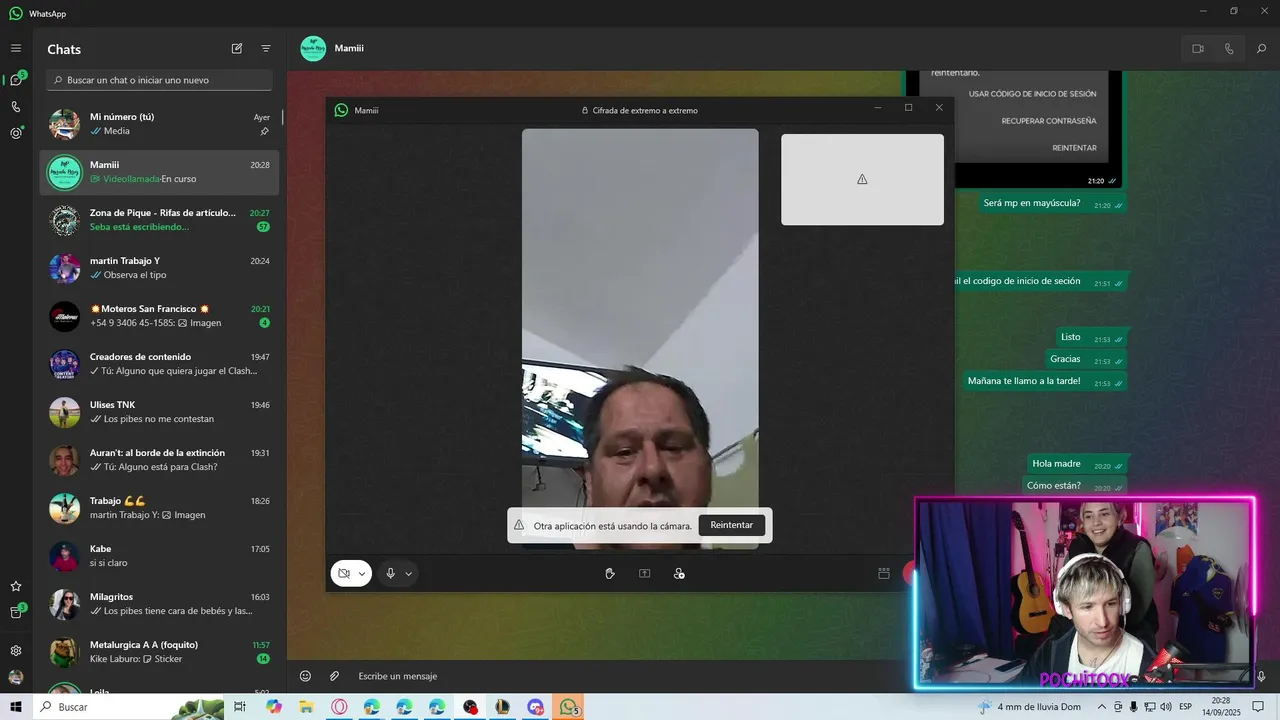This screenshot has width=1280, height=720.
Task: Open the chat filter menu
Action: (266, 48)
